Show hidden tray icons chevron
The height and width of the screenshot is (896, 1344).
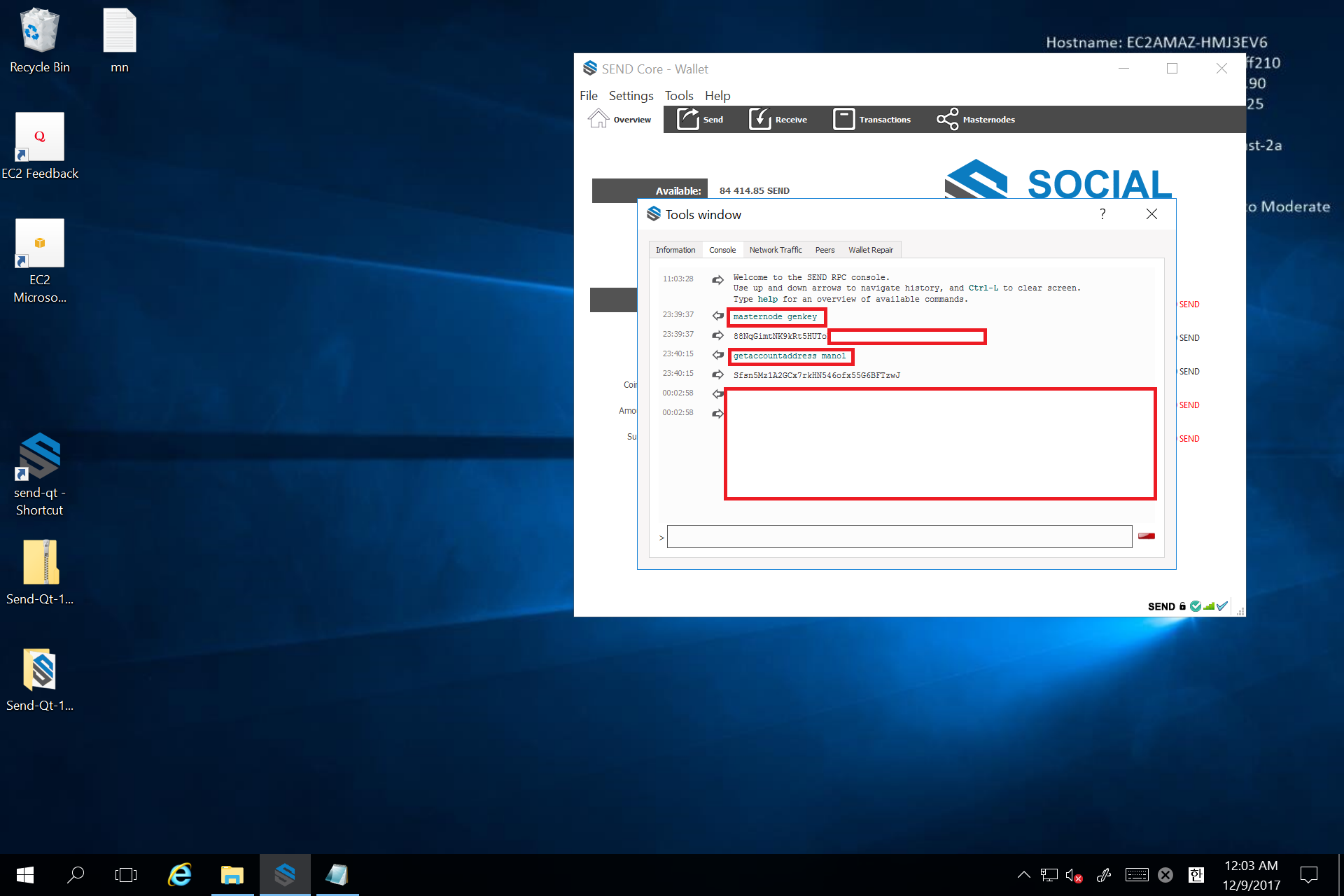pyautogui.click(x=1023, y=875)
